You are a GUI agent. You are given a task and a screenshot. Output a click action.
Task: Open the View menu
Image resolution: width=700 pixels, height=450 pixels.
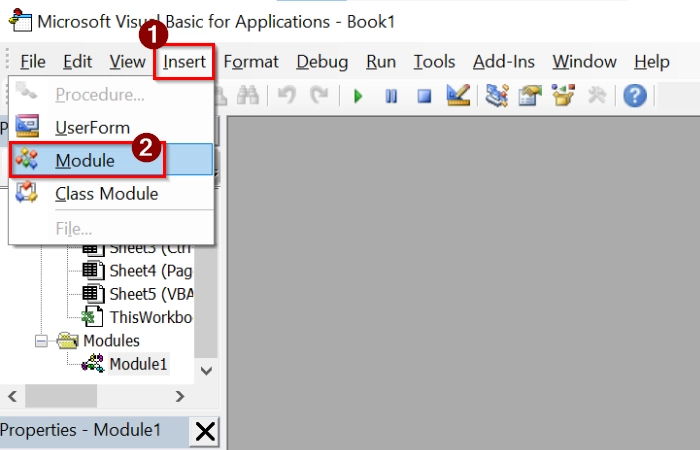click(127, 62)
